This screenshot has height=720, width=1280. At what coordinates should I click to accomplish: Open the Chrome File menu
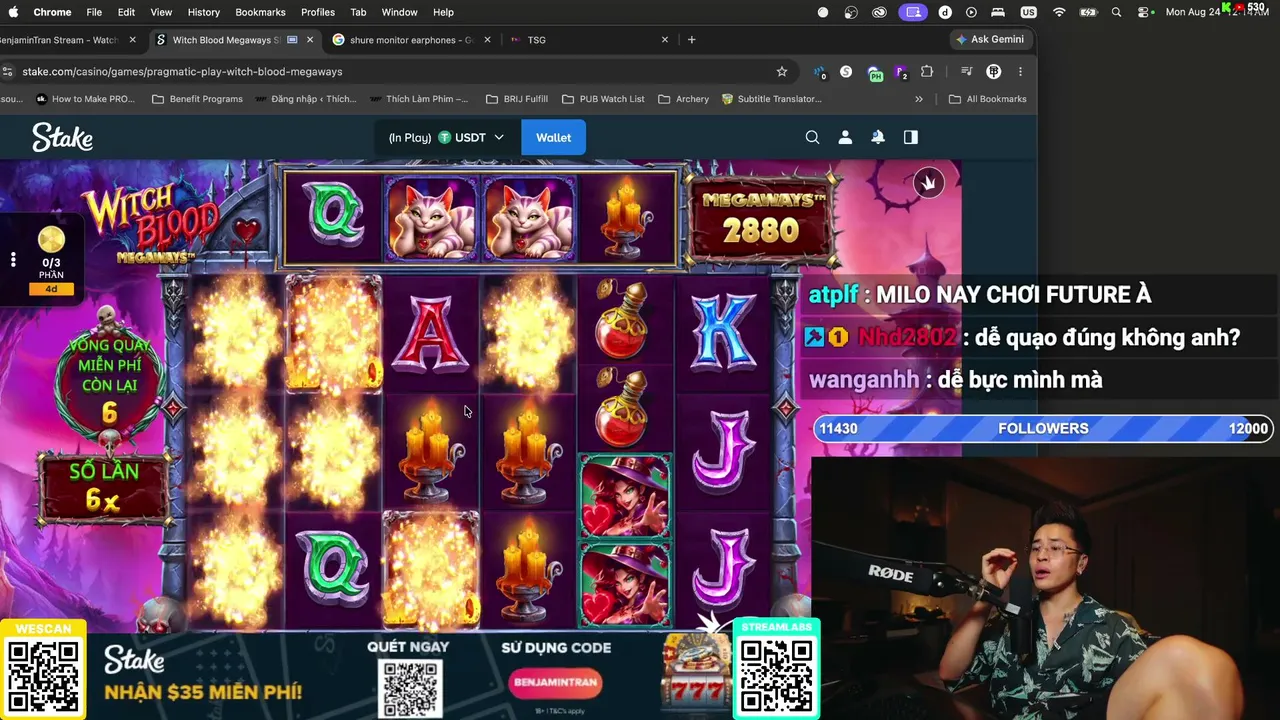coord(94,12)
